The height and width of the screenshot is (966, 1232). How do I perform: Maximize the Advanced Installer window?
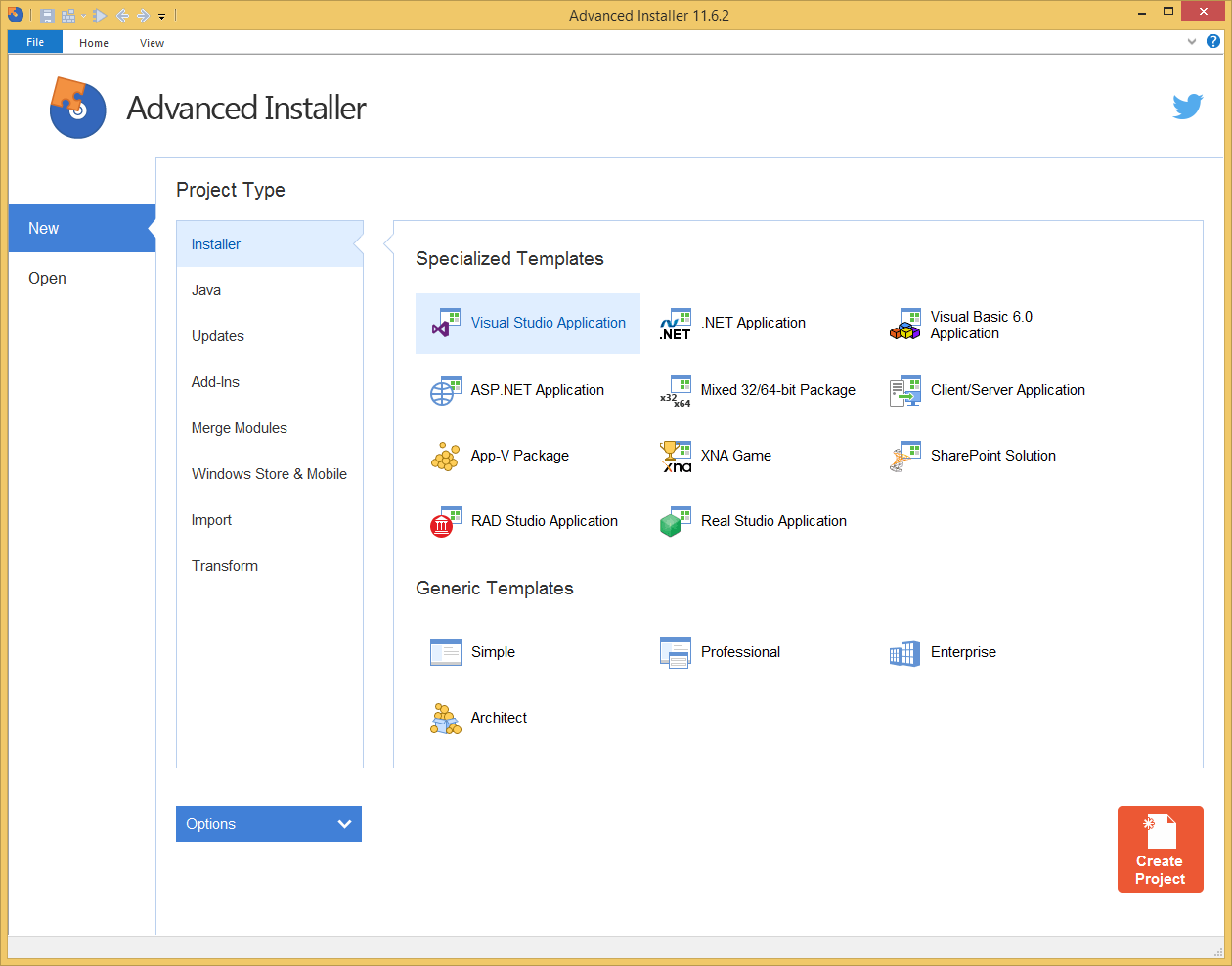pyautogui.click(x=1168, y=12)
